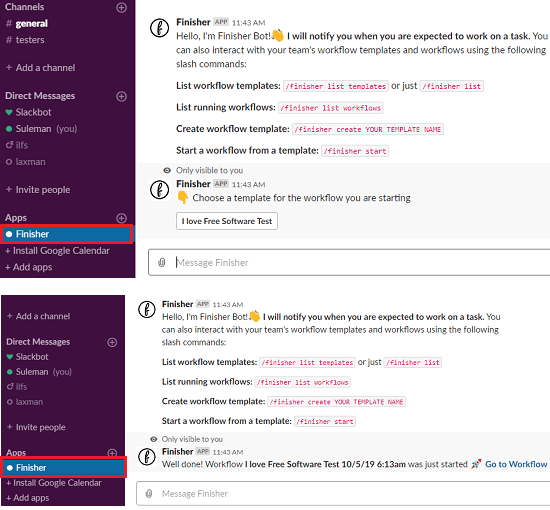Image resolution: width=550 pixels, height=510 pixels.
Task: Click the 11:43 AM timestamp on top welcome message
Action: coord(248,23)
